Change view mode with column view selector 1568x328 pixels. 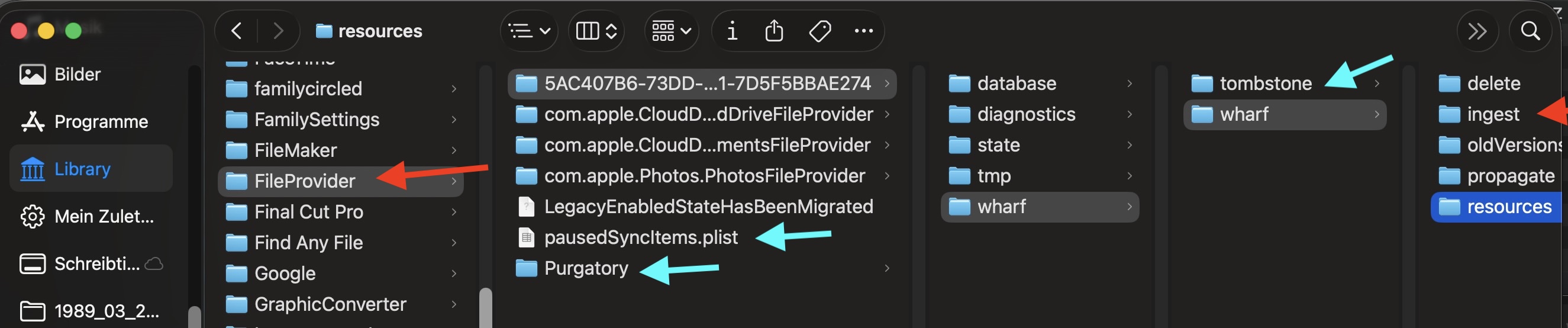click(x=596, y=30)
